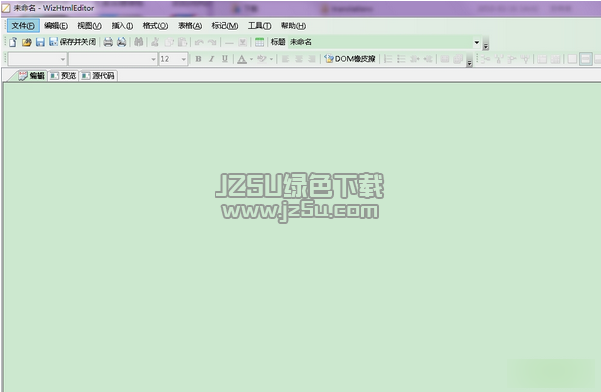This screenshot has width=601, height=392.
Task: Open the highlight color dropdown arrow
Action: pyautogui.click(x=271, y=59)
